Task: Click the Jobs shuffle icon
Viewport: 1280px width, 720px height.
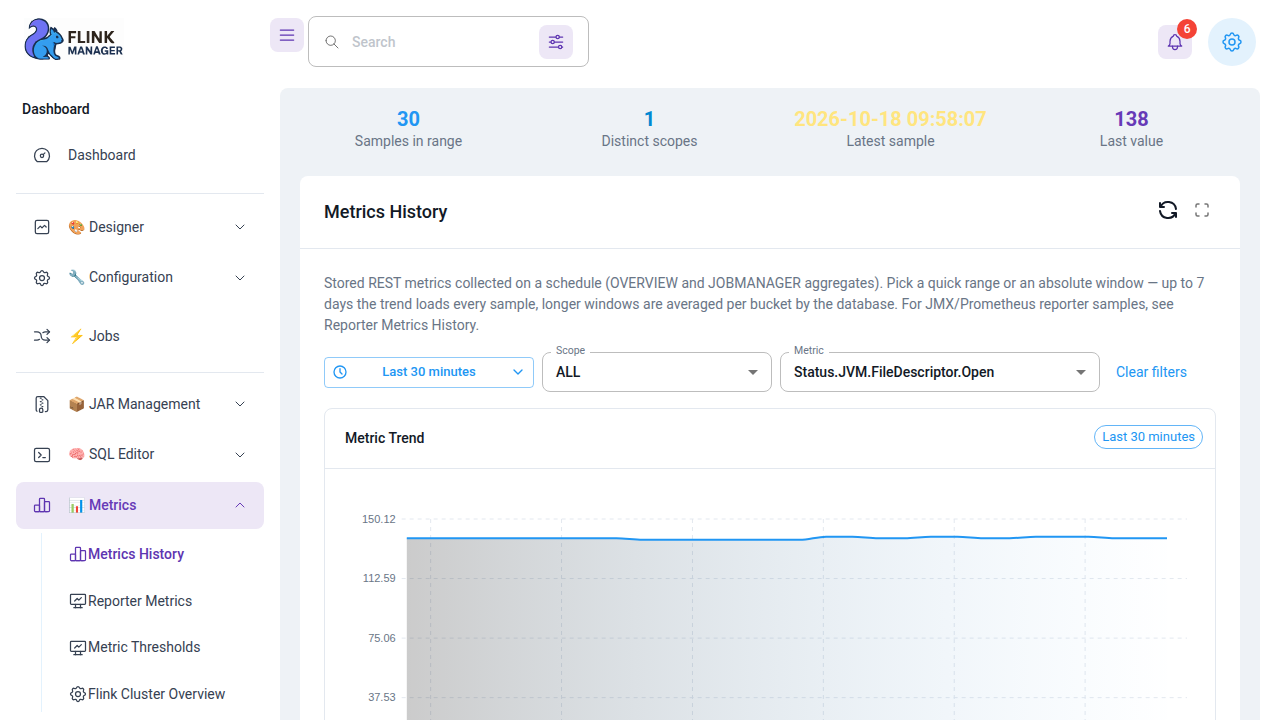Action: (x=42, y=336)
